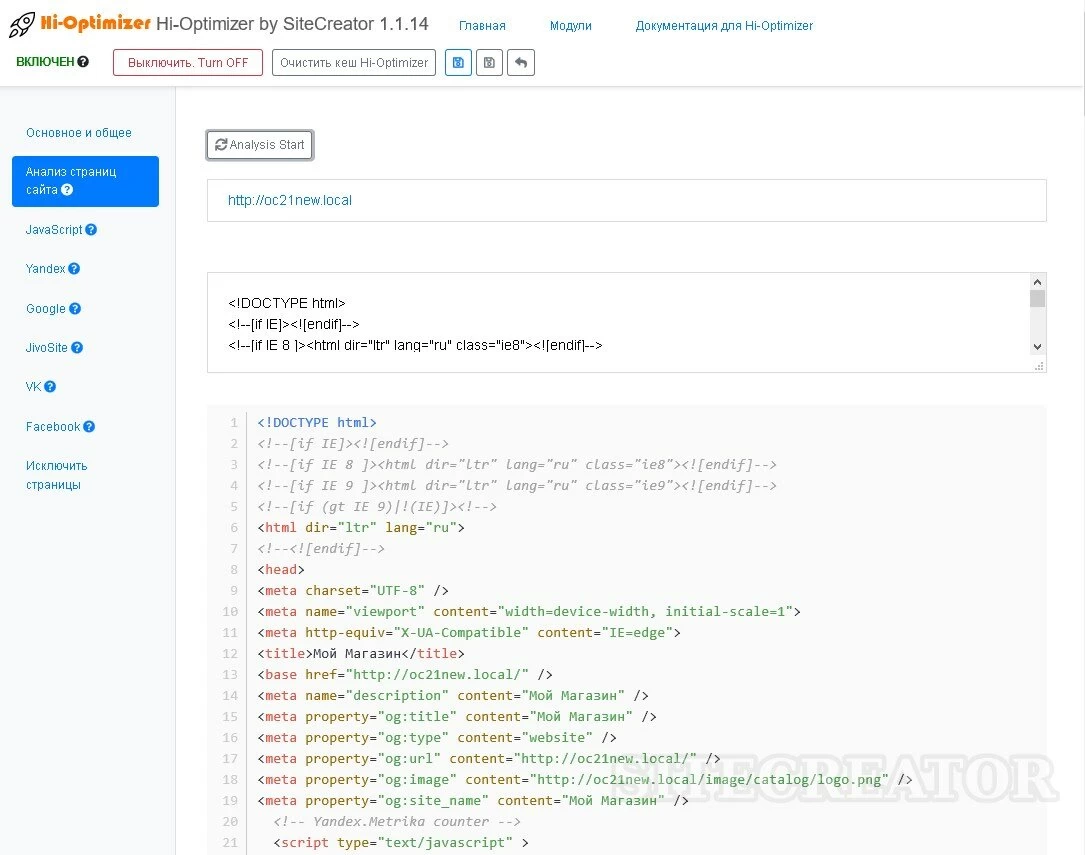Open help icon beside VK

50,387
